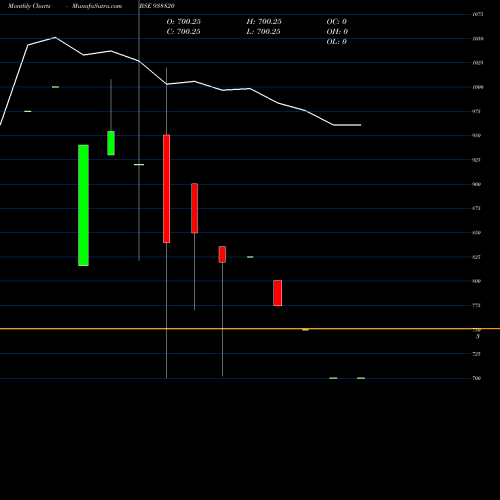Click the 'BSE 938820' symbol label
Screen dimensions: 500x500
(157, 6)
